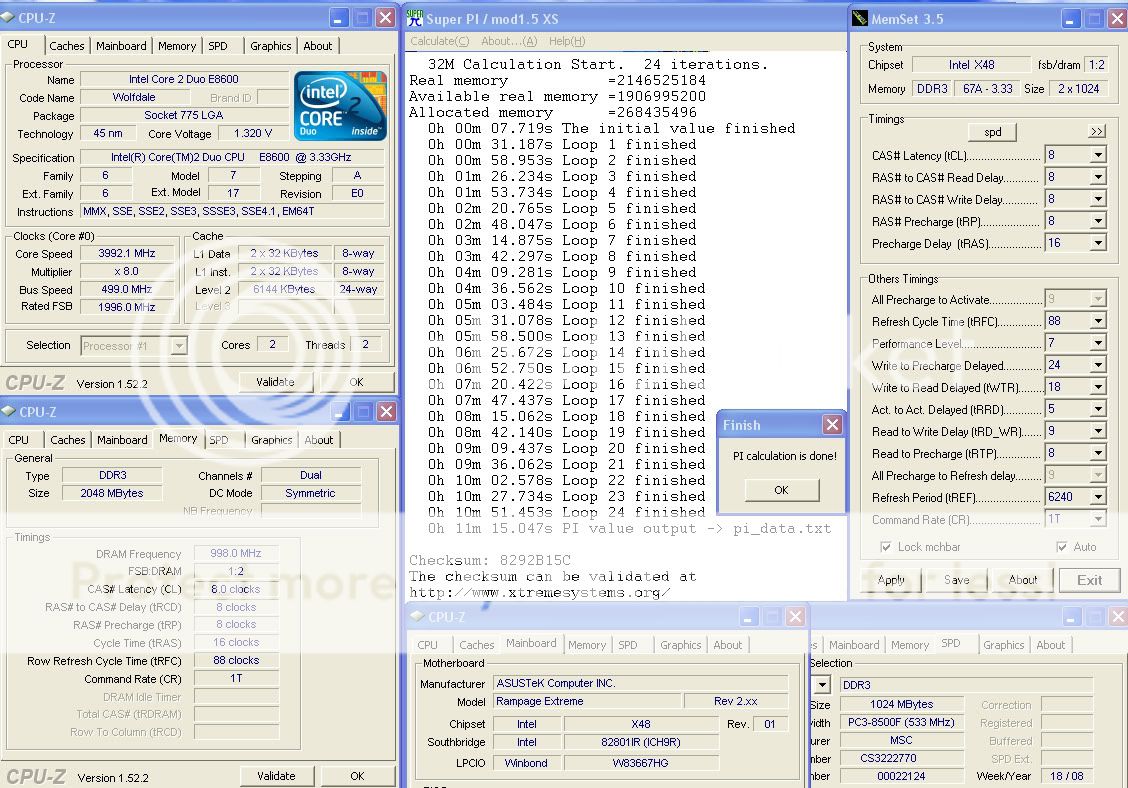Image resolution: width=1128 pixels, height=788 pixels.
Task: Select Caches tab in mainboard CPU-Z window
Action: click(476, 645)
